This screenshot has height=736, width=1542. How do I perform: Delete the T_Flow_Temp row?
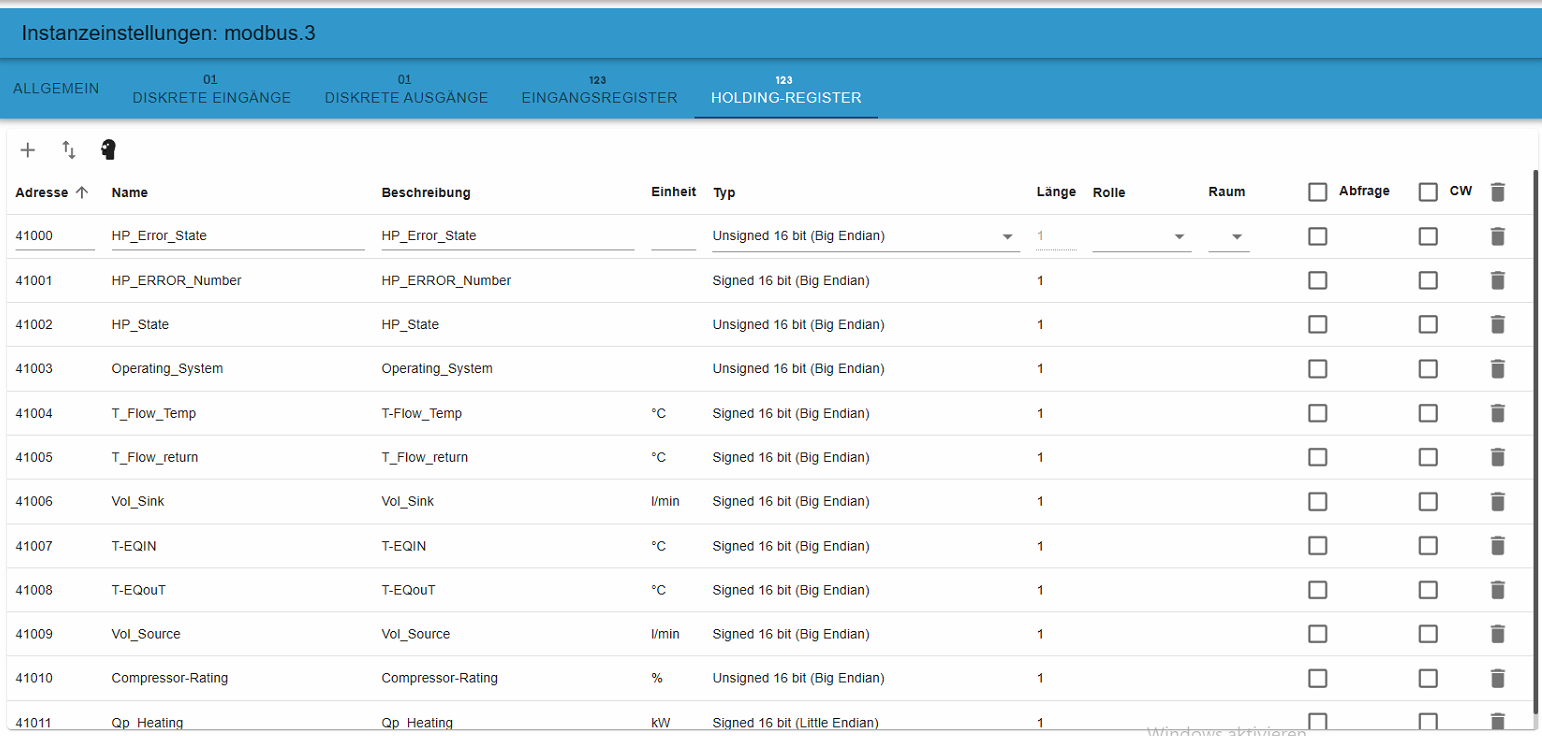coord(1497,413)
